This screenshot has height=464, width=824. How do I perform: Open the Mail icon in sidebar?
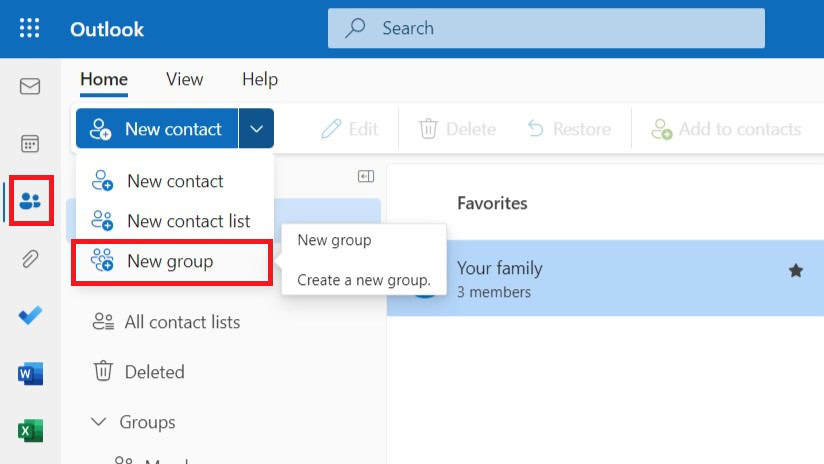tap(30, 86)
